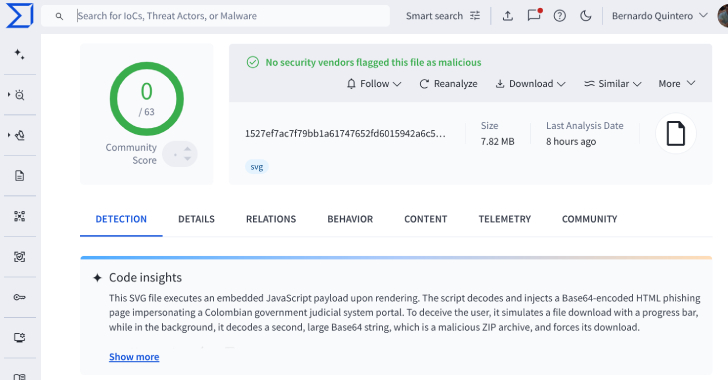Open the Follow dropdown
728x380 pixels.
(374, 84)
